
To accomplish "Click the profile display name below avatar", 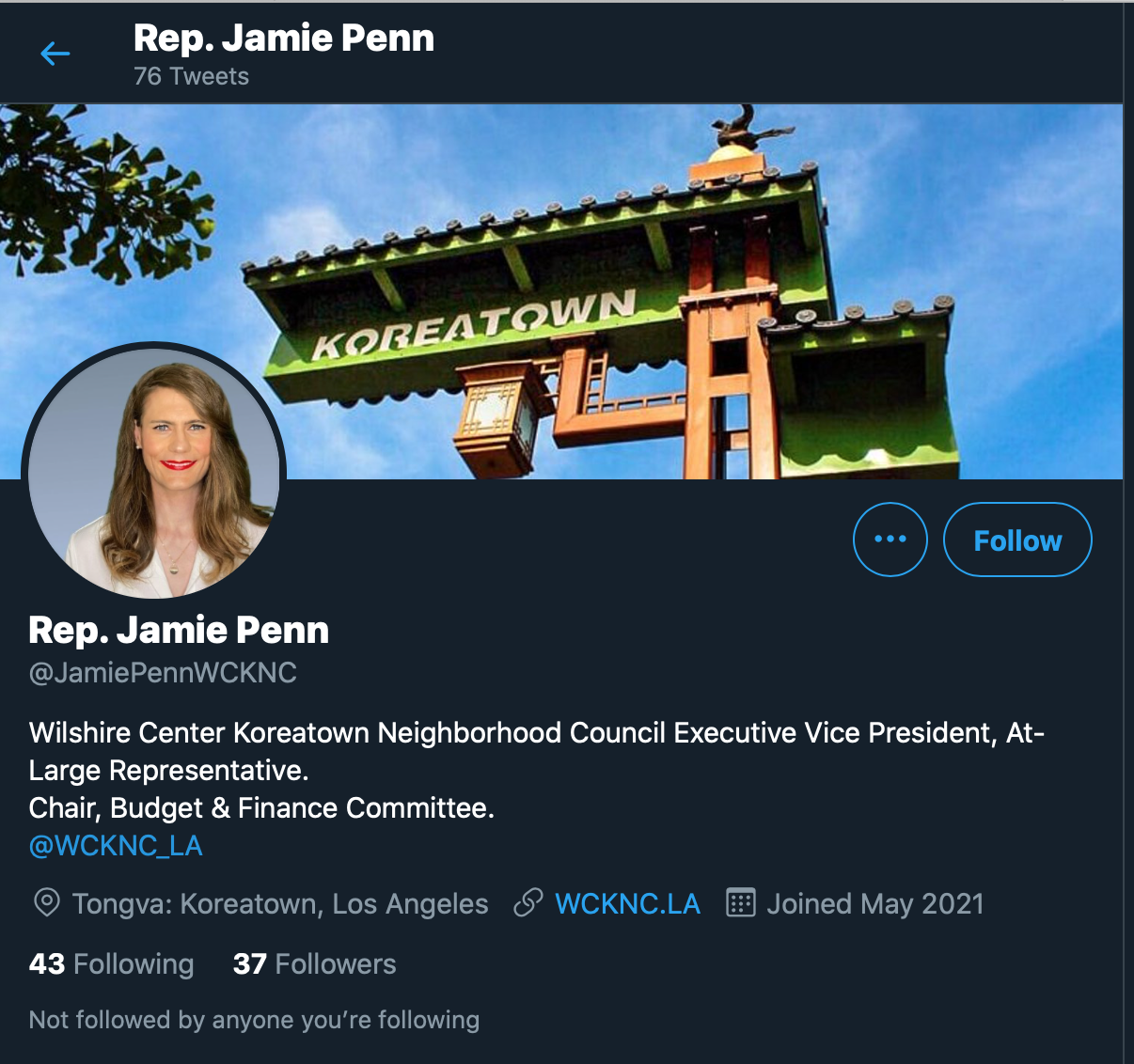I will [x=179, y=631].
